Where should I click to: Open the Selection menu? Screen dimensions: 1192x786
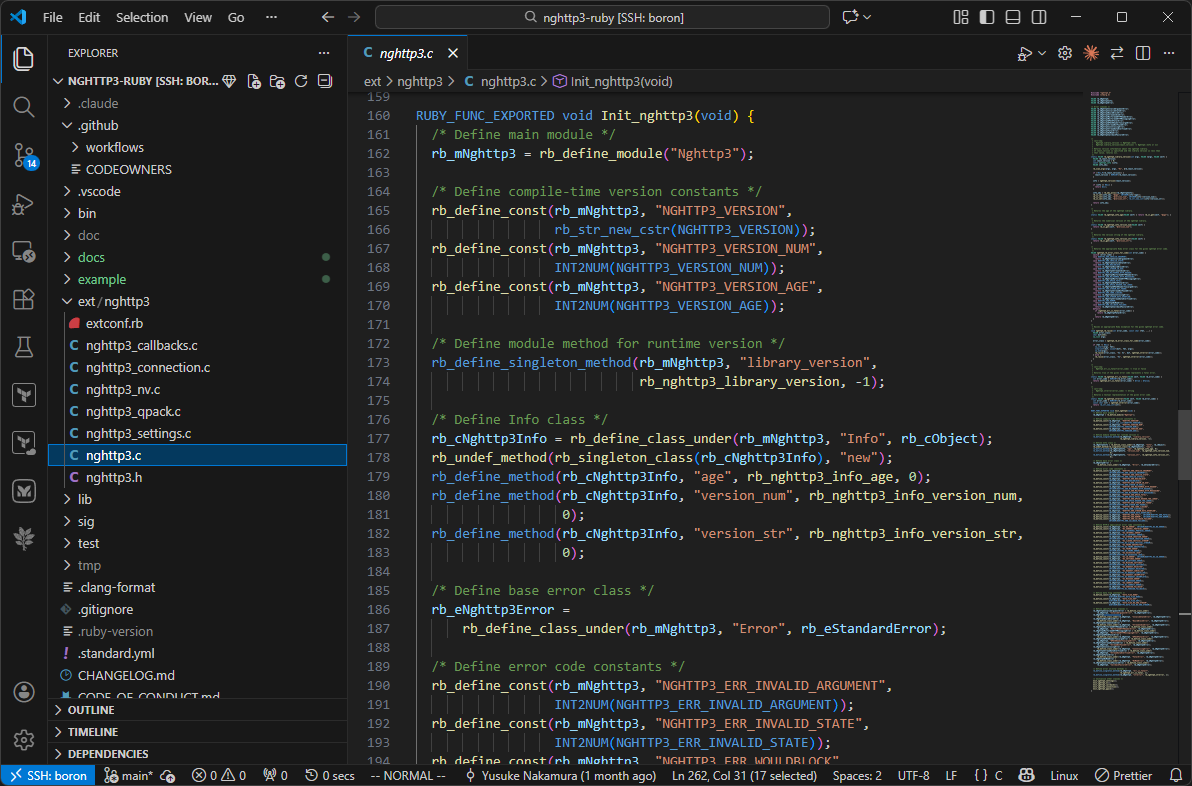(x=142, y=17)
